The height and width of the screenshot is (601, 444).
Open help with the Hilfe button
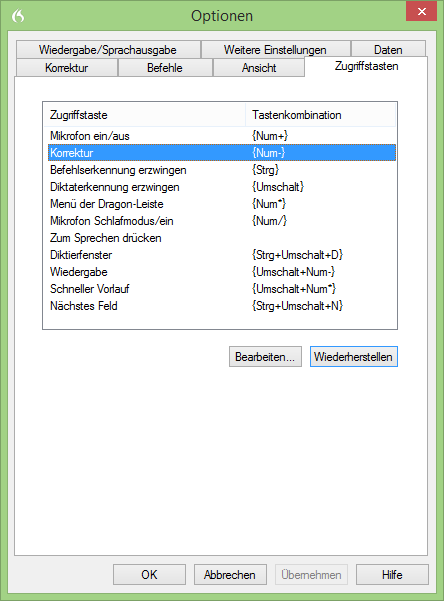392,574
